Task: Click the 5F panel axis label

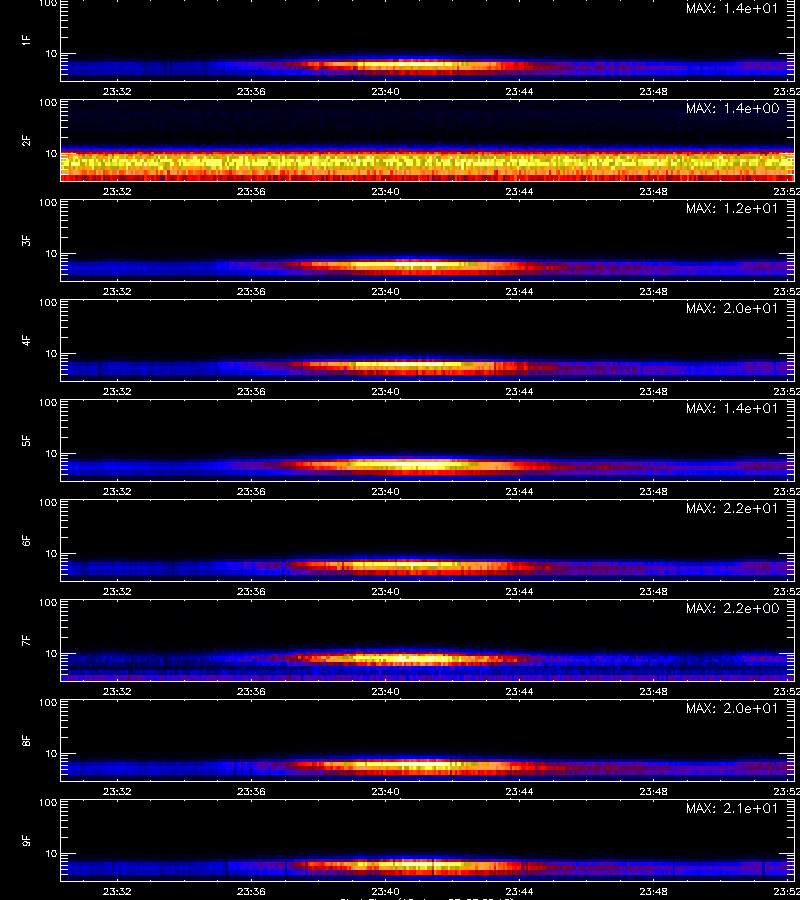Action: pyautogui.click(x=26, y=440)
